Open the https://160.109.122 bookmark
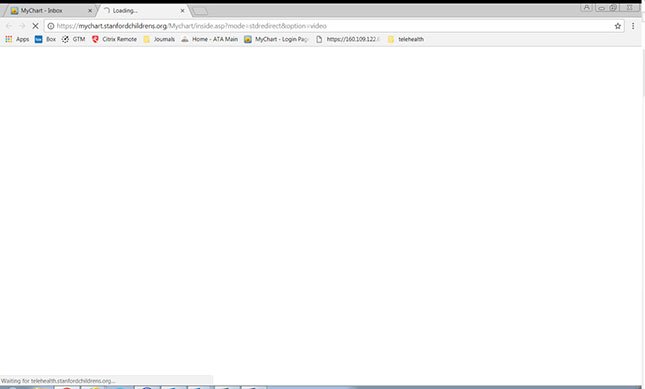The height and width of the screenshot is (389, 645). click(x=347, y=39)
